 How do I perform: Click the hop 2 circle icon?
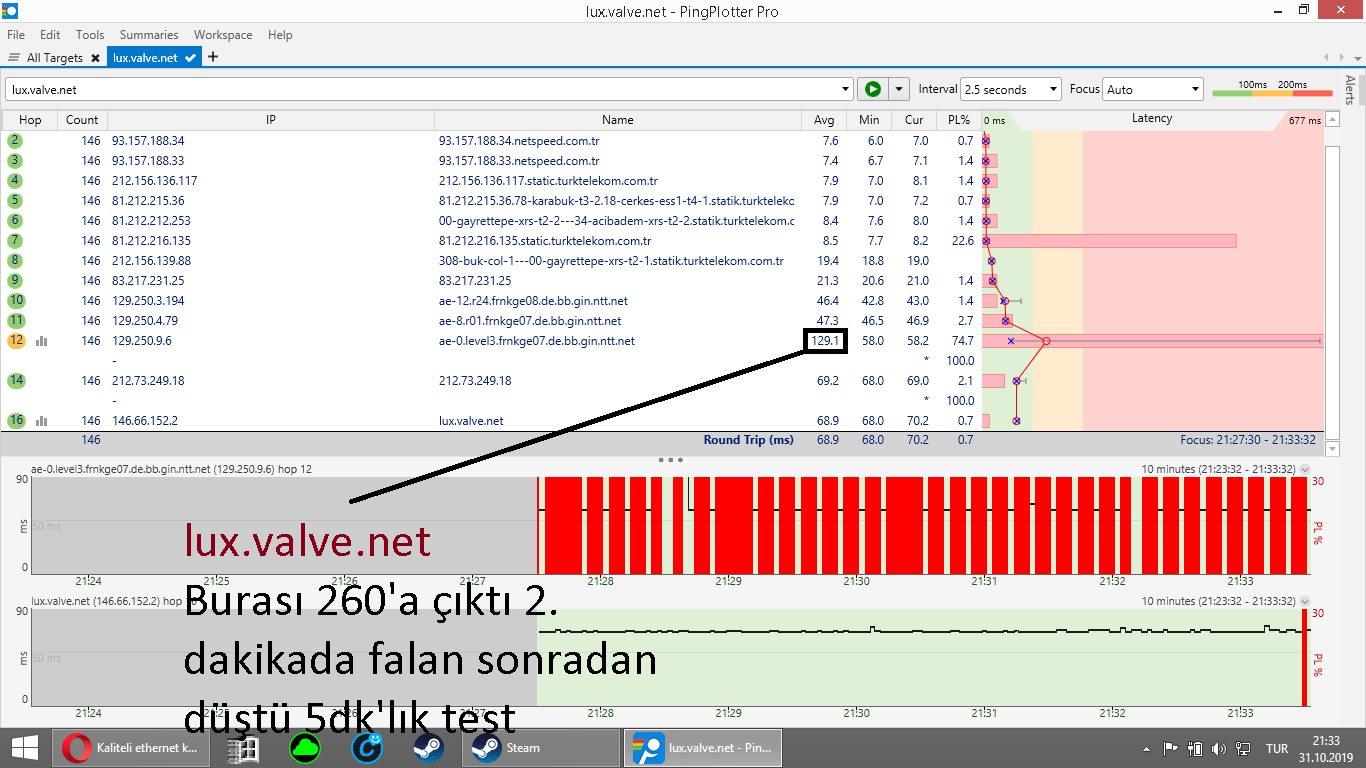click(x=15, y=141)
